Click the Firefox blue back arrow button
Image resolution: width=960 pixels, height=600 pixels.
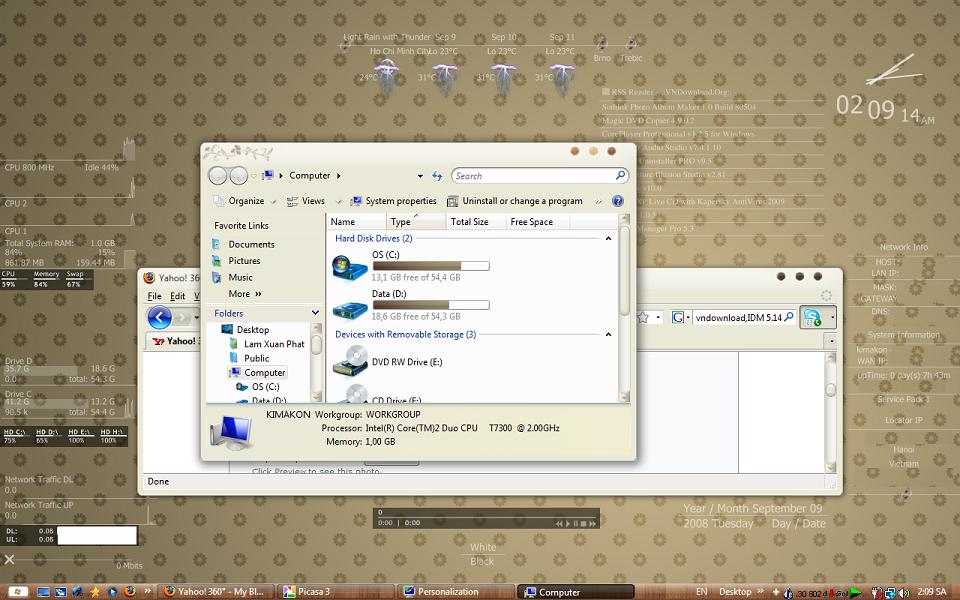159,317
